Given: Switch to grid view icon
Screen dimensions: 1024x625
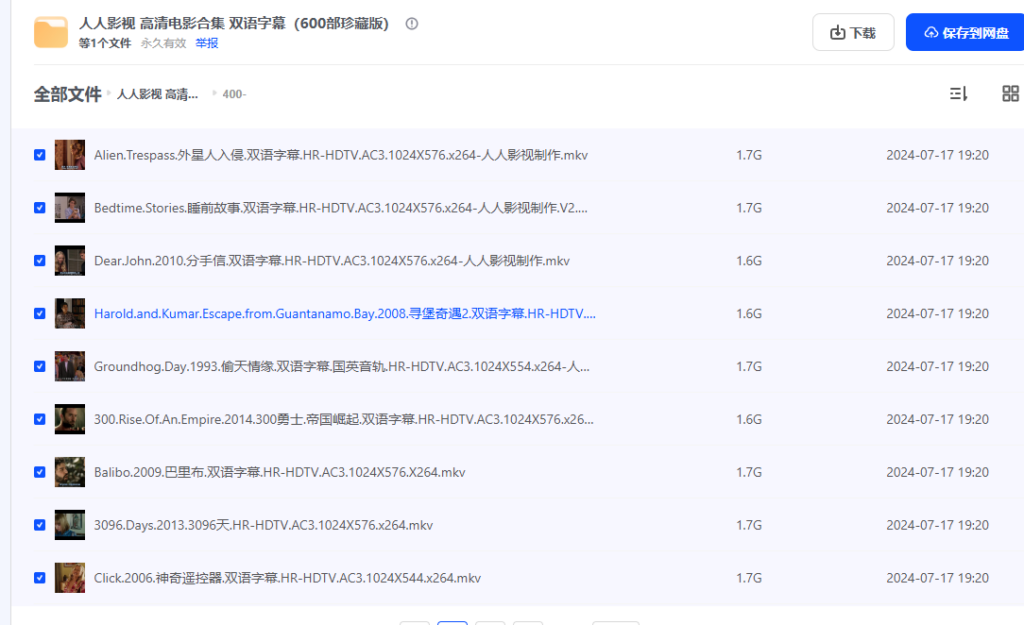Looking at the screenshot, I should tap(1010, 93).
